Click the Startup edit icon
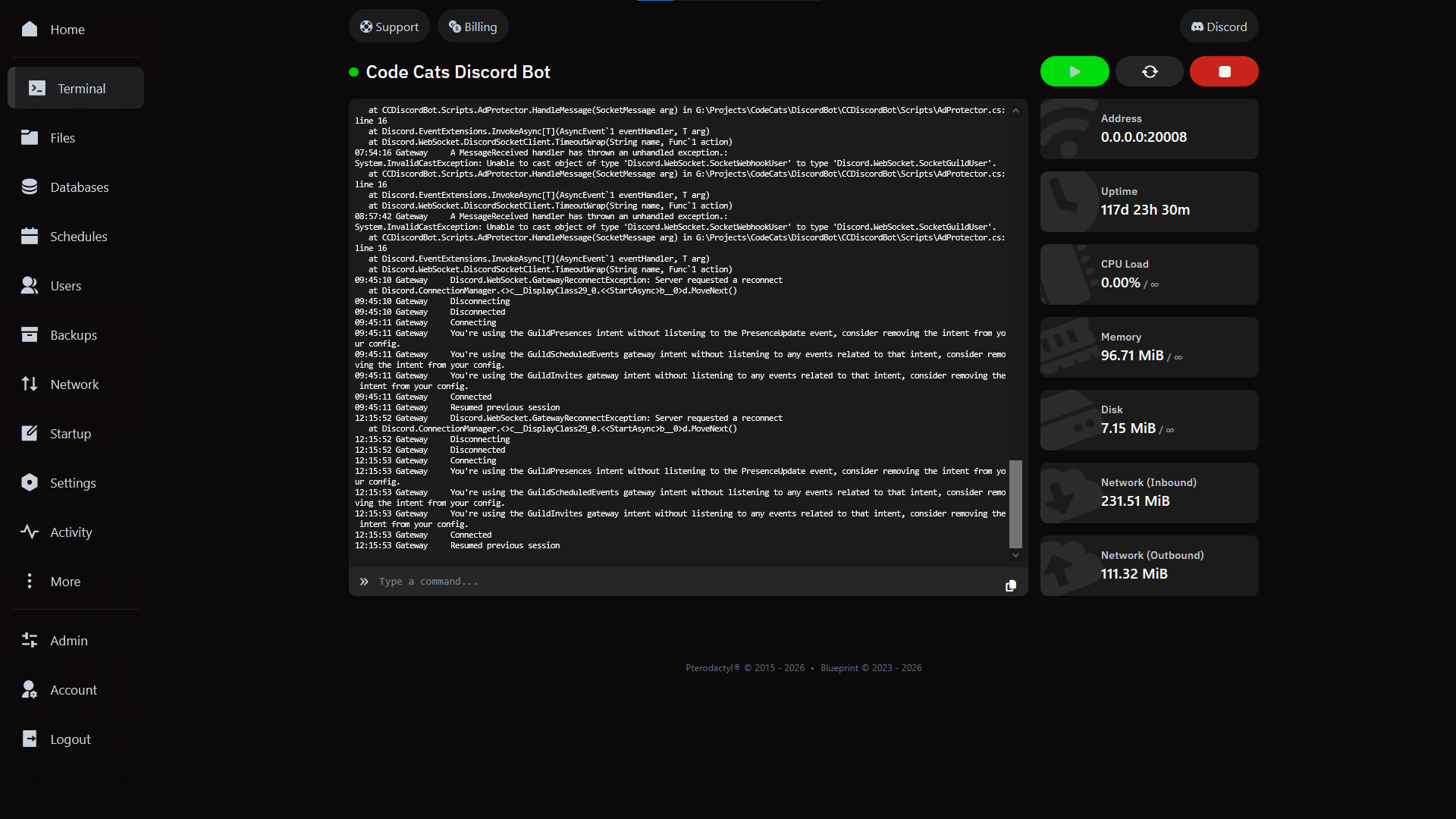 point(30,433)
